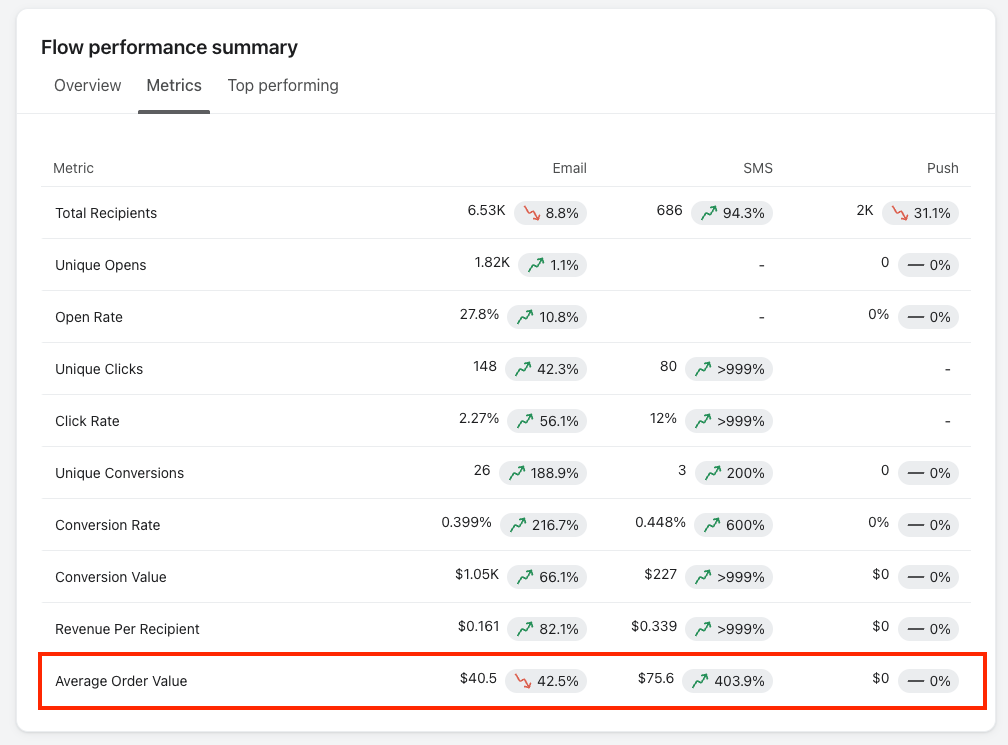
Task: Click the Flow performance summary heading
Action: (169, 47)
